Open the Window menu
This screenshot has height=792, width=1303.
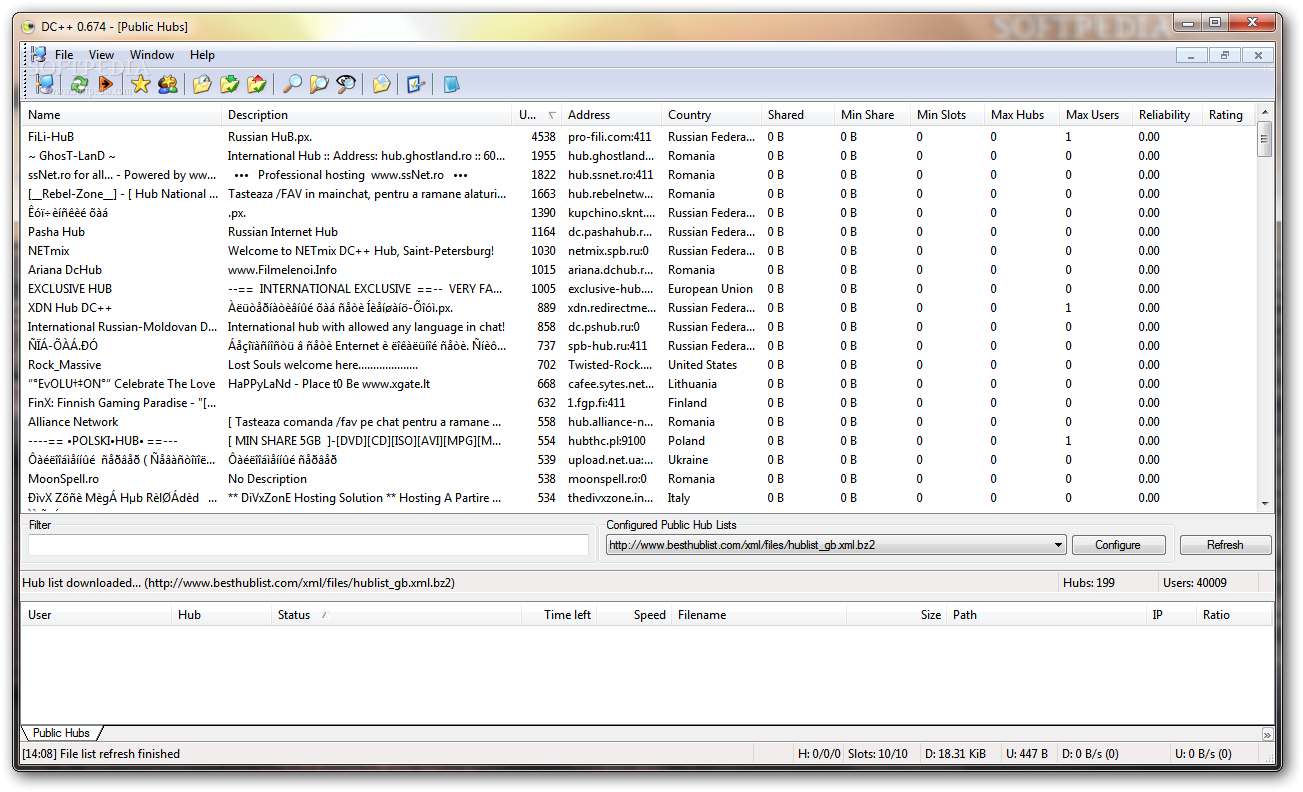point(152,55)
